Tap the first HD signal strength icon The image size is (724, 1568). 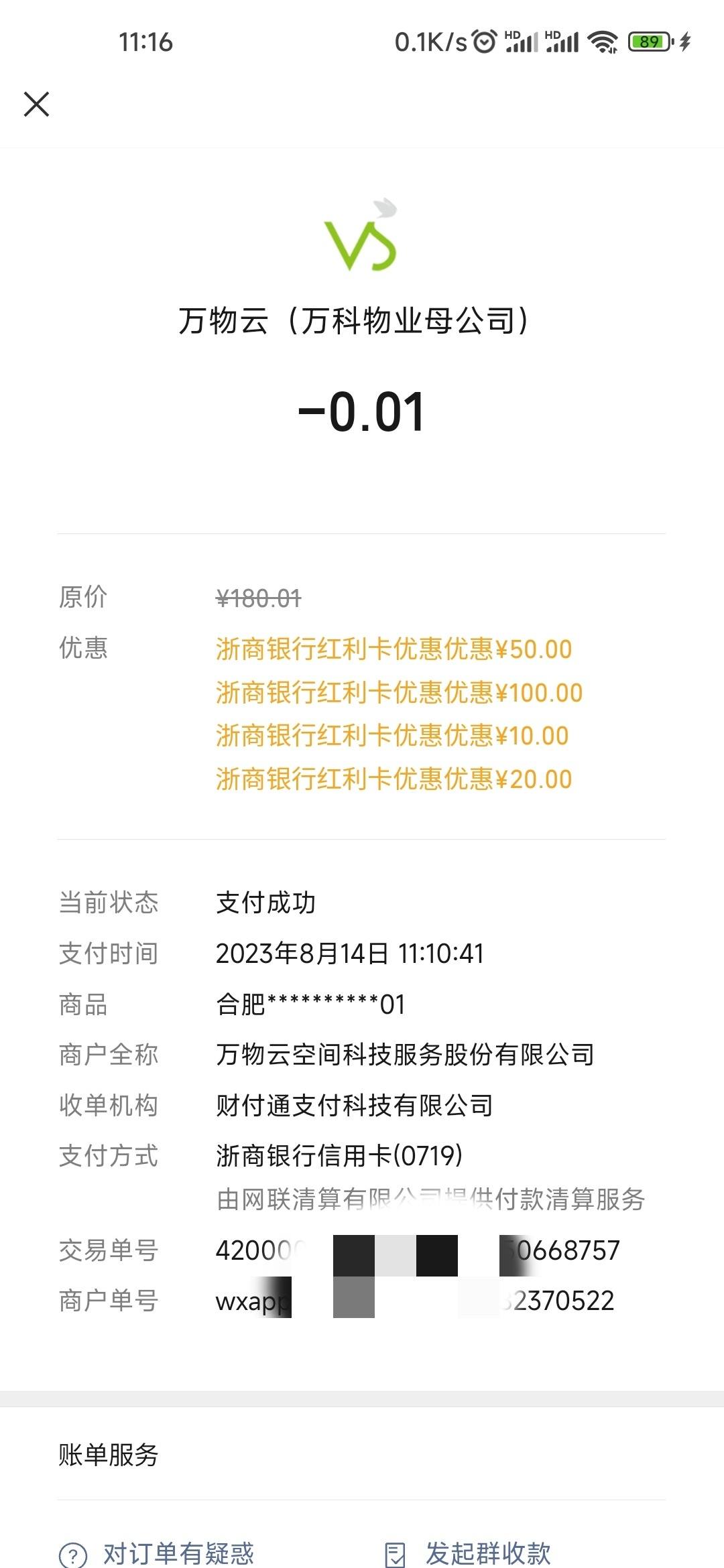point(521,42)
